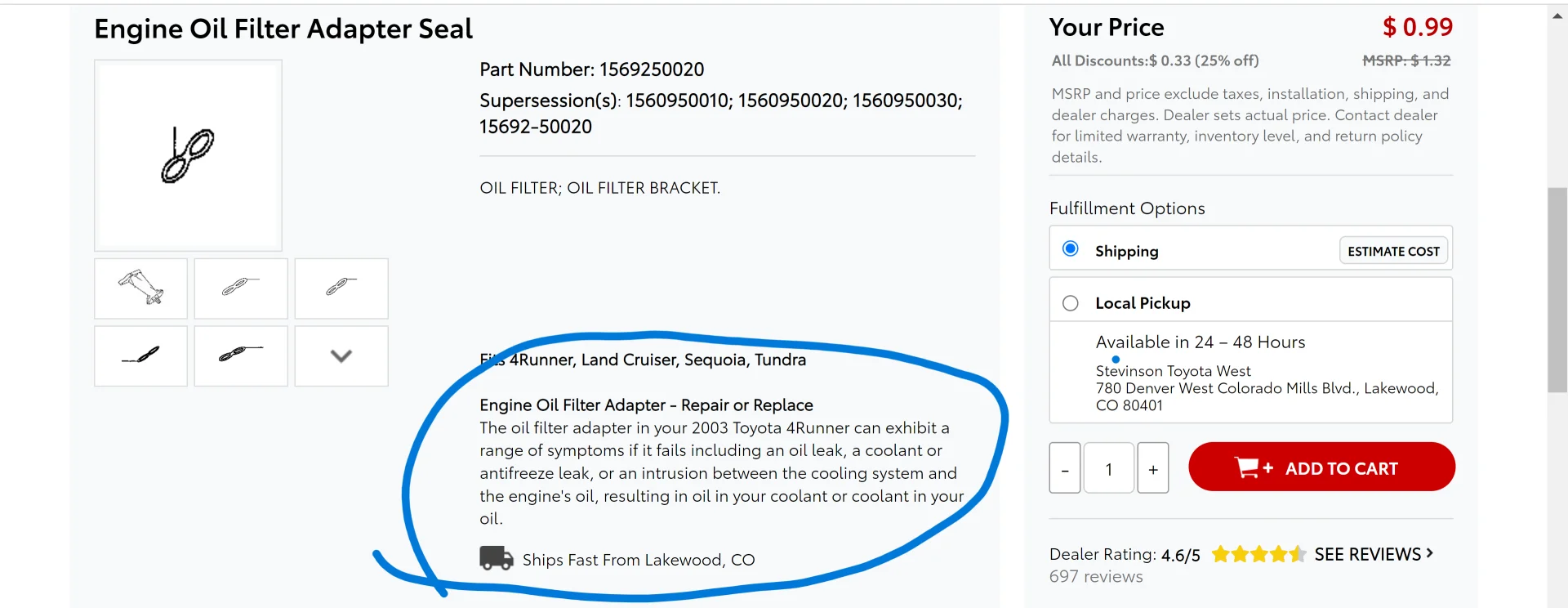Select the second gasket thumbnail in the top row
This screenshot has height=608, width=1568.
241,288
